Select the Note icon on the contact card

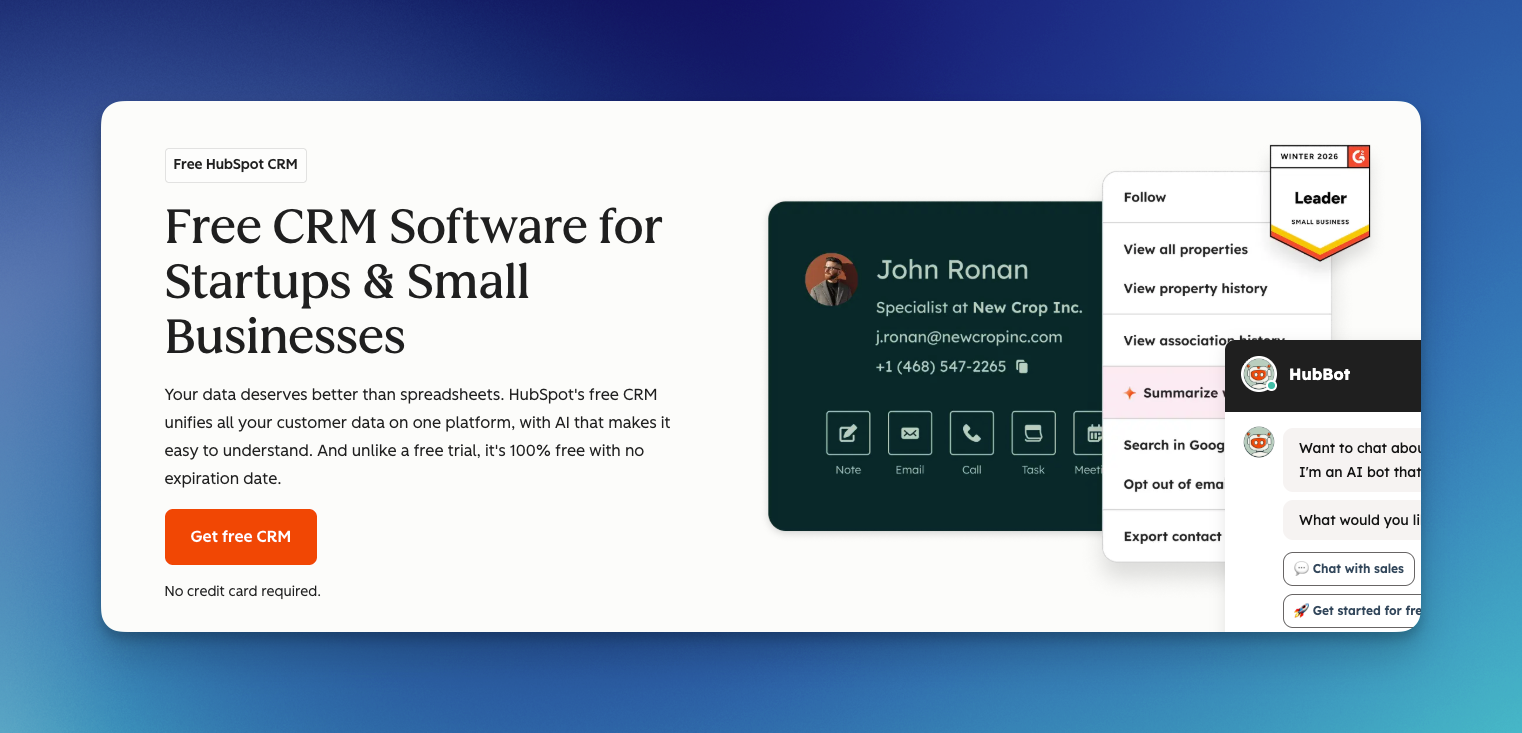pyautogui.click(x=847, y=432)
